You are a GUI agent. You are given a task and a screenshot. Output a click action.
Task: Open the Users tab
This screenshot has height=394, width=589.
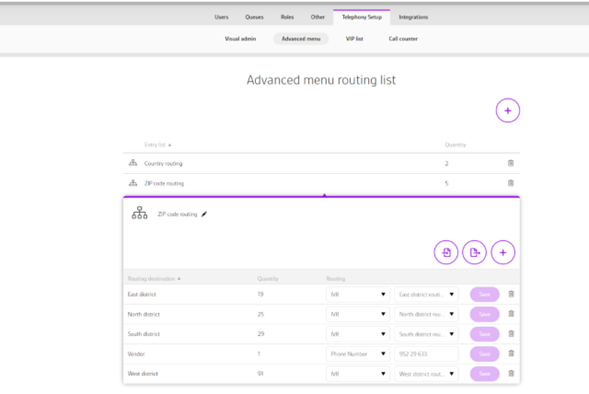coord(221,17)
